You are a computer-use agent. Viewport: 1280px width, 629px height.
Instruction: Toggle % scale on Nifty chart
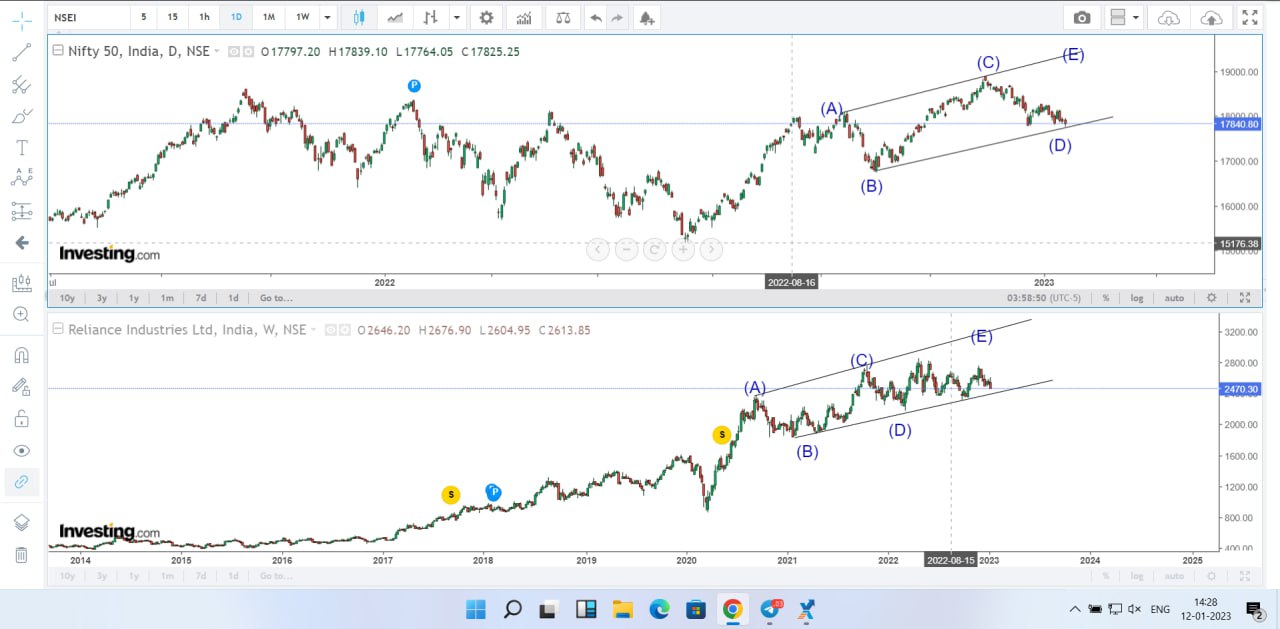[x=1106, y=297]
